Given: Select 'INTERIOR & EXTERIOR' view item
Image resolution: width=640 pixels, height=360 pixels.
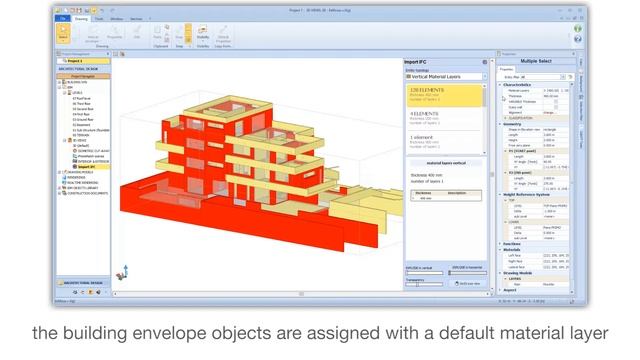Looking at the screenshot, I should (91, 162).
